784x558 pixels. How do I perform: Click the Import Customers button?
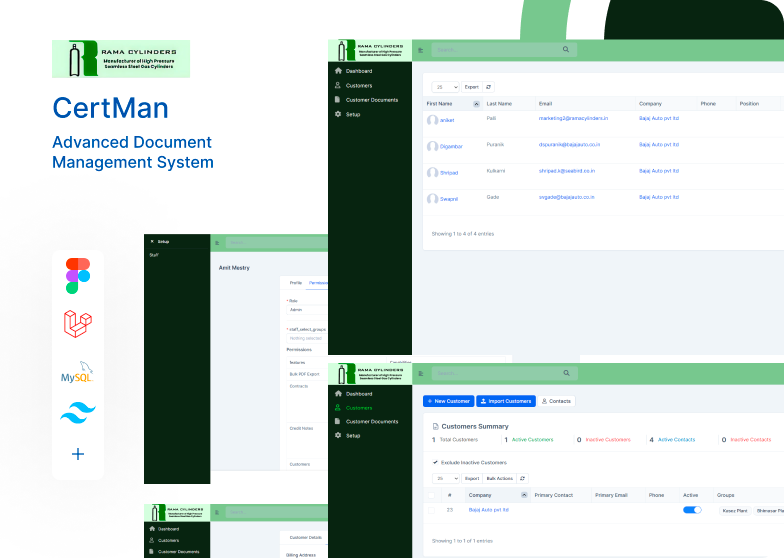coord(505,401)
